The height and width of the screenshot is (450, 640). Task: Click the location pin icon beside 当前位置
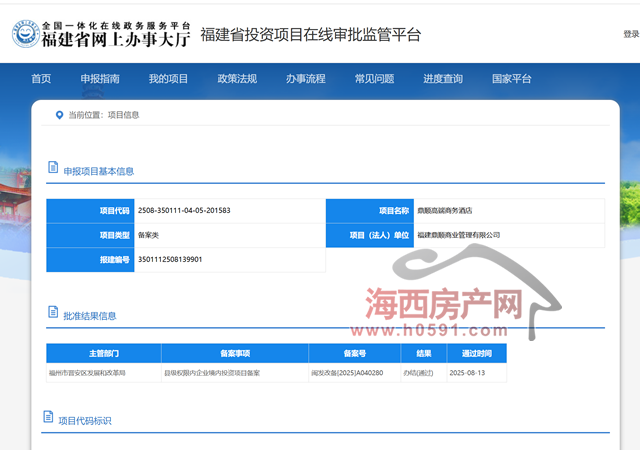point(59,115)
